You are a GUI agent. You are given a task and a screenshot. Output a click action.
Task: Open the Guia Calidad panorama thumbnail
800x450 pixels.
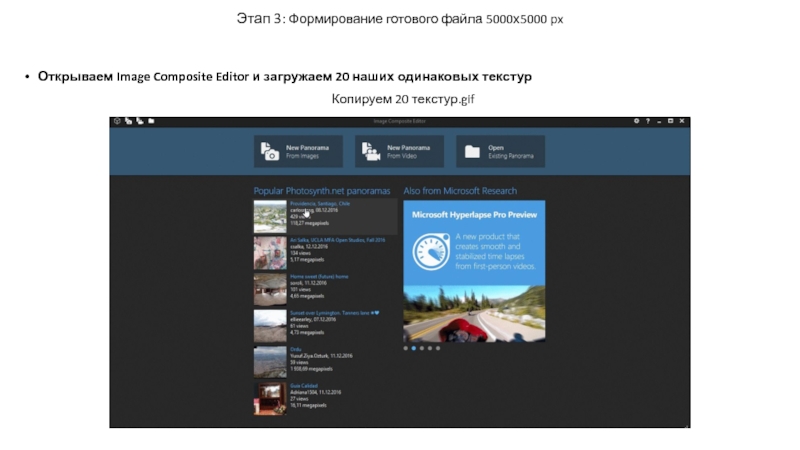pyautogui.click(x=270, y=399)
